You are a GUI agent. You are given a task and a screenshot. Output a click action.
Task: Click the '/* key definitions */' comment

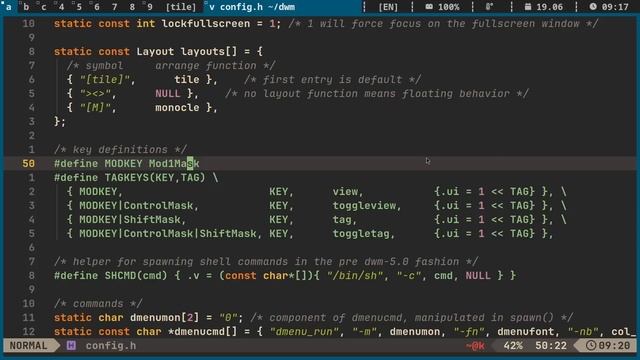click(x=120, y=150)
